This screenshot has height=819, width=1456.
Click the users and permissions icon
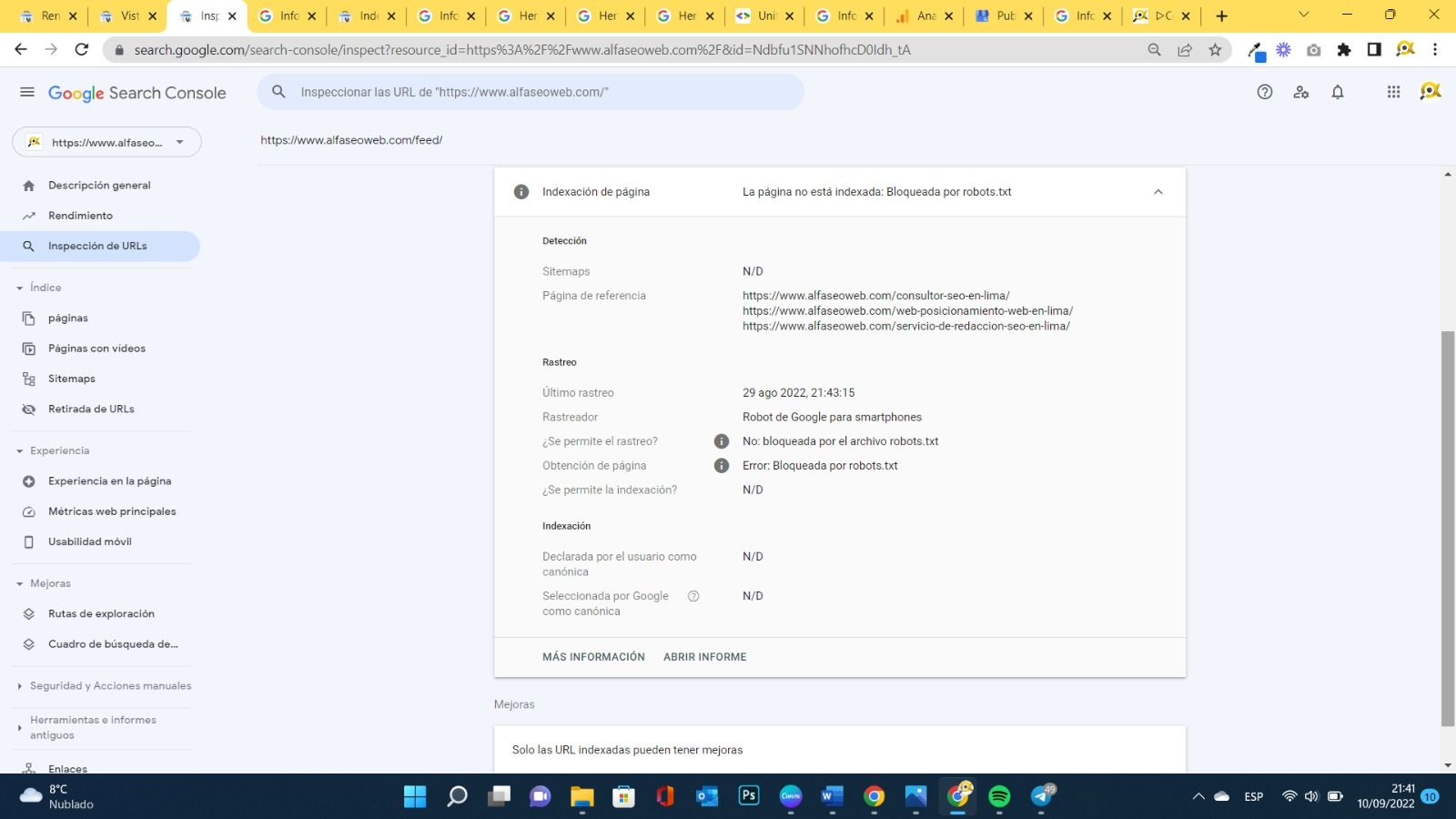click(x=1300, y=92)
